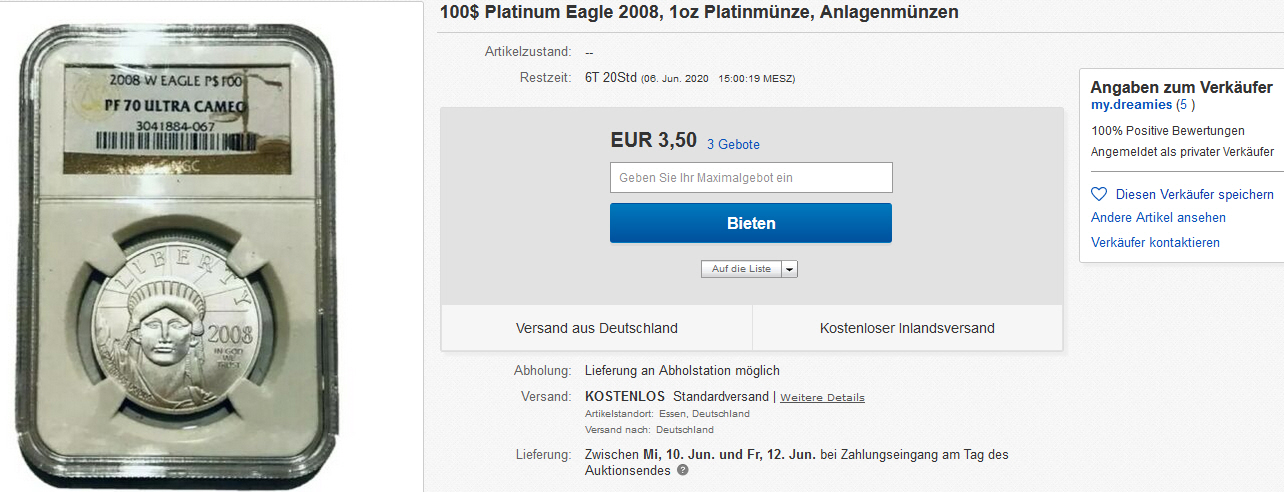1284x492 pixels.
Task: Click the current price 'EUR 3,50'
Action: coord(653,141)
